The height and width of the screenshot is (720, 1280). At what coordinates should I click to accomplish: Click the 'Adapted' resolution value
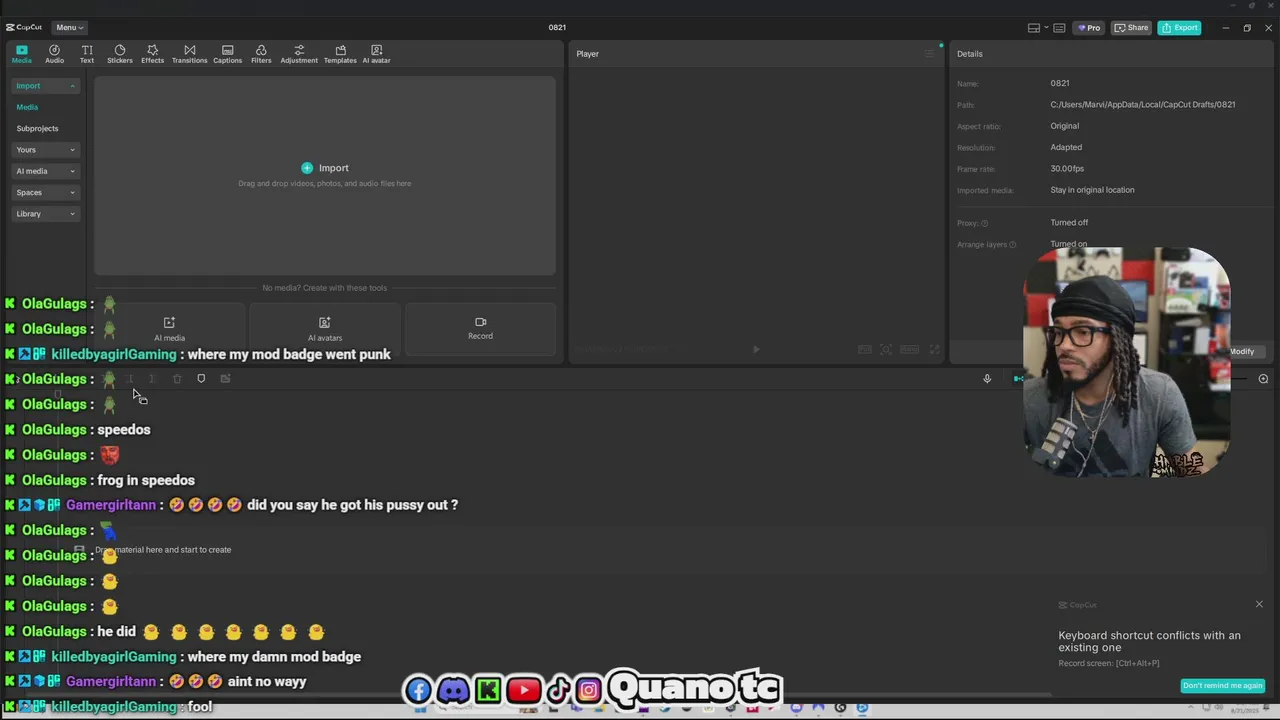click(1066, 148)
